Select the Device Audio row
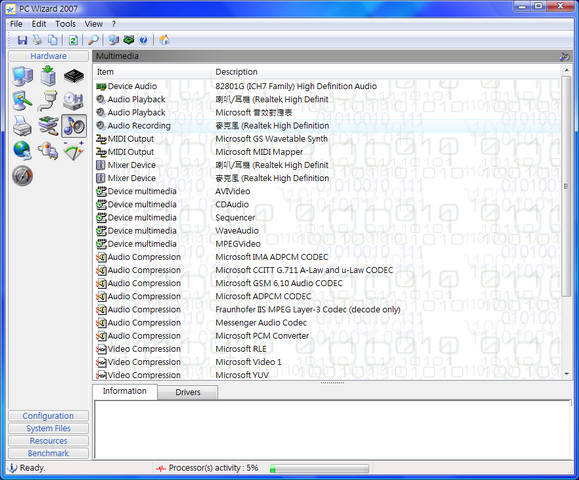This screenshot has width=579, height=480. pos(327,86)
